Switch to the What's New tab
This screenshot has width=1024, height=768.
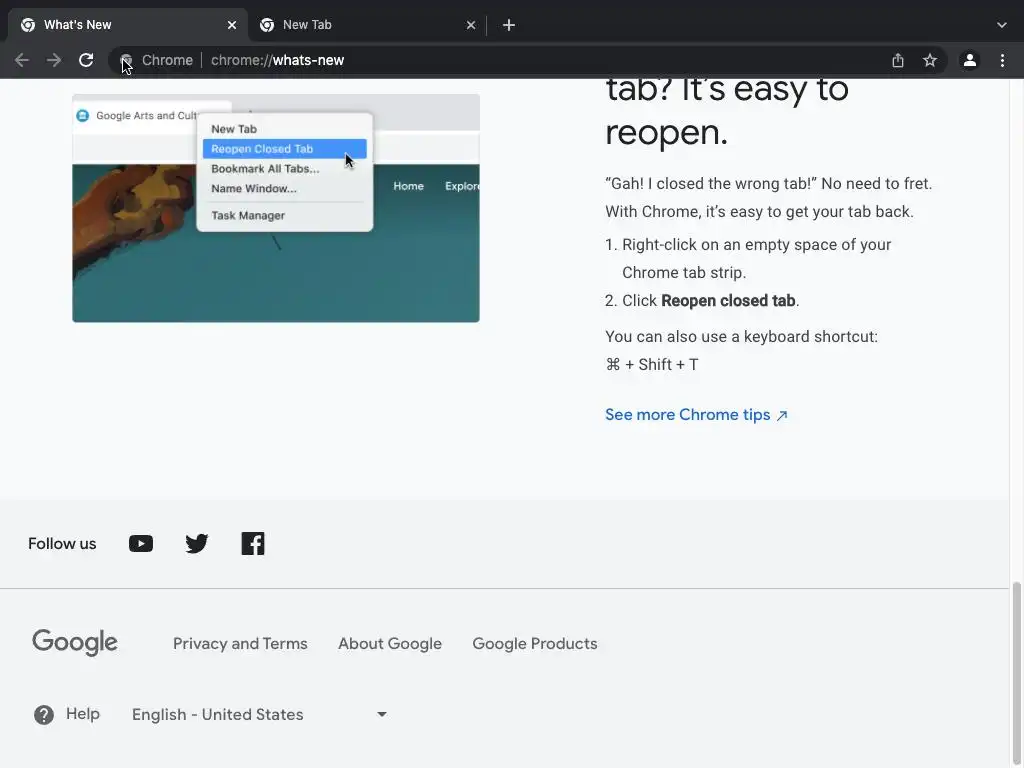[127, 25]
